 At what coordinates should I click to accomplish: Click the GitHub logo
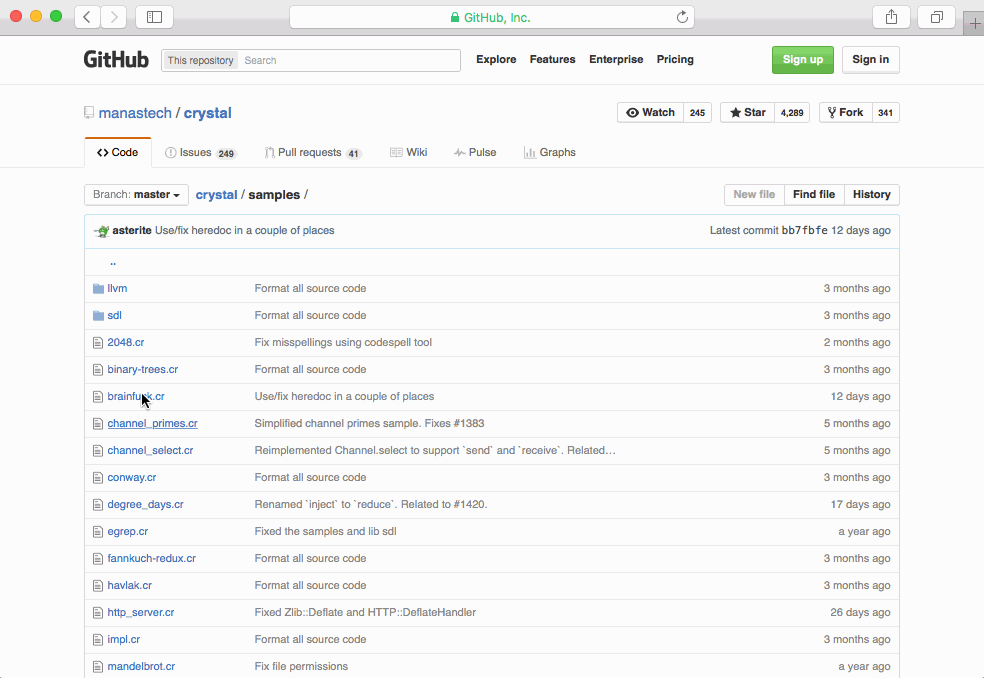pos(116,60)
